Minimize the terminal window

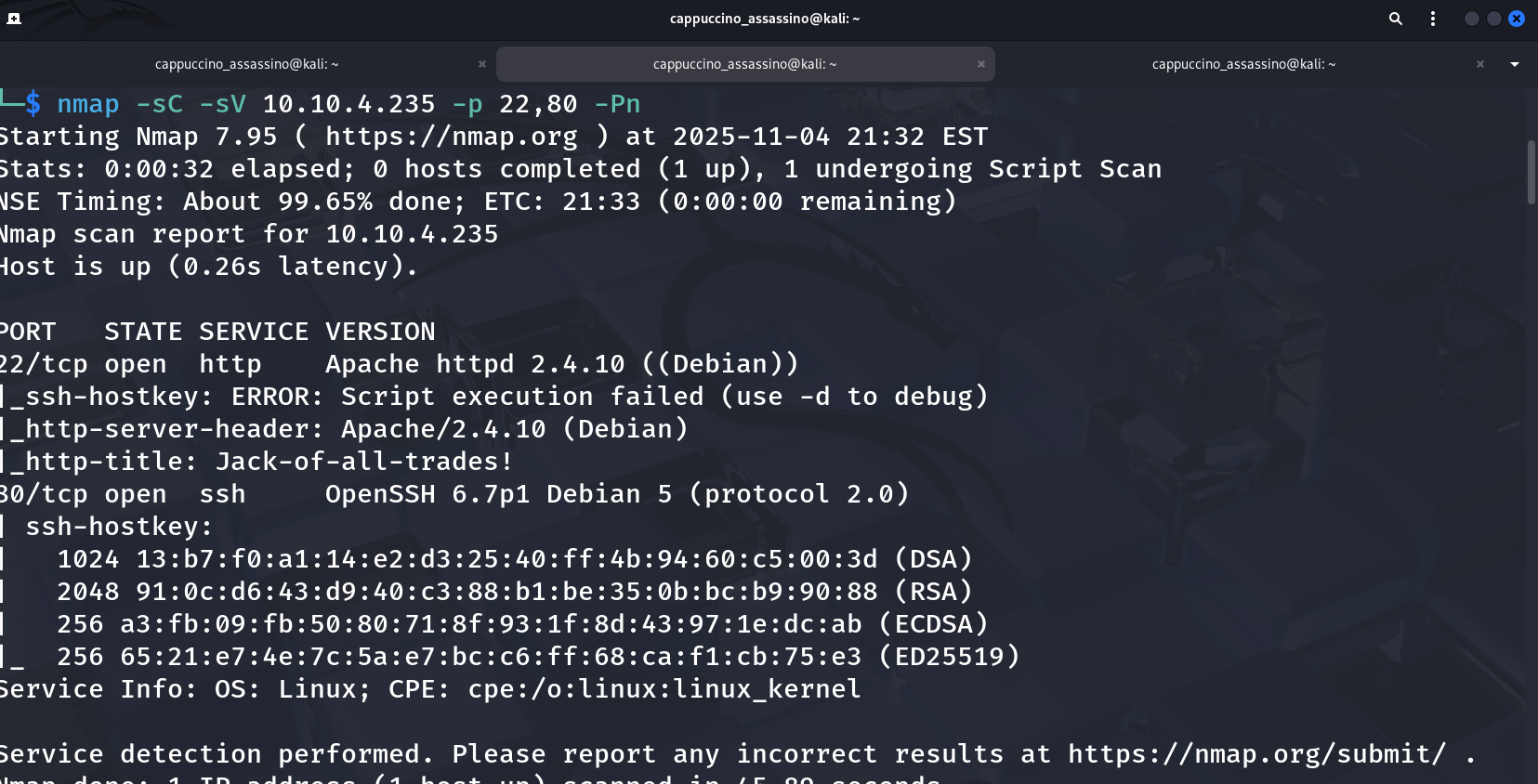pyautogui.click(x=1471, y=19)
